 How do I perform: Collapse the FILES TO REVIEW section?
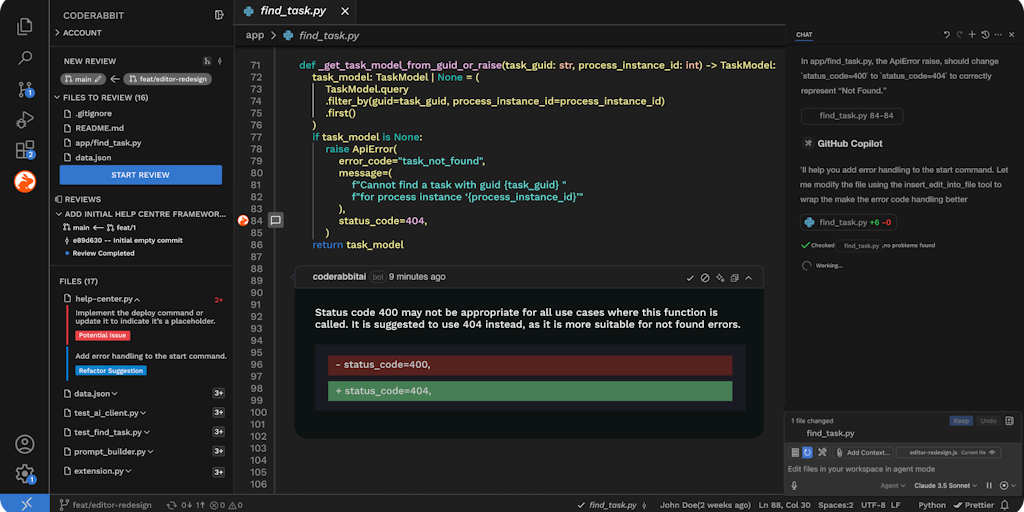[57, 98]
